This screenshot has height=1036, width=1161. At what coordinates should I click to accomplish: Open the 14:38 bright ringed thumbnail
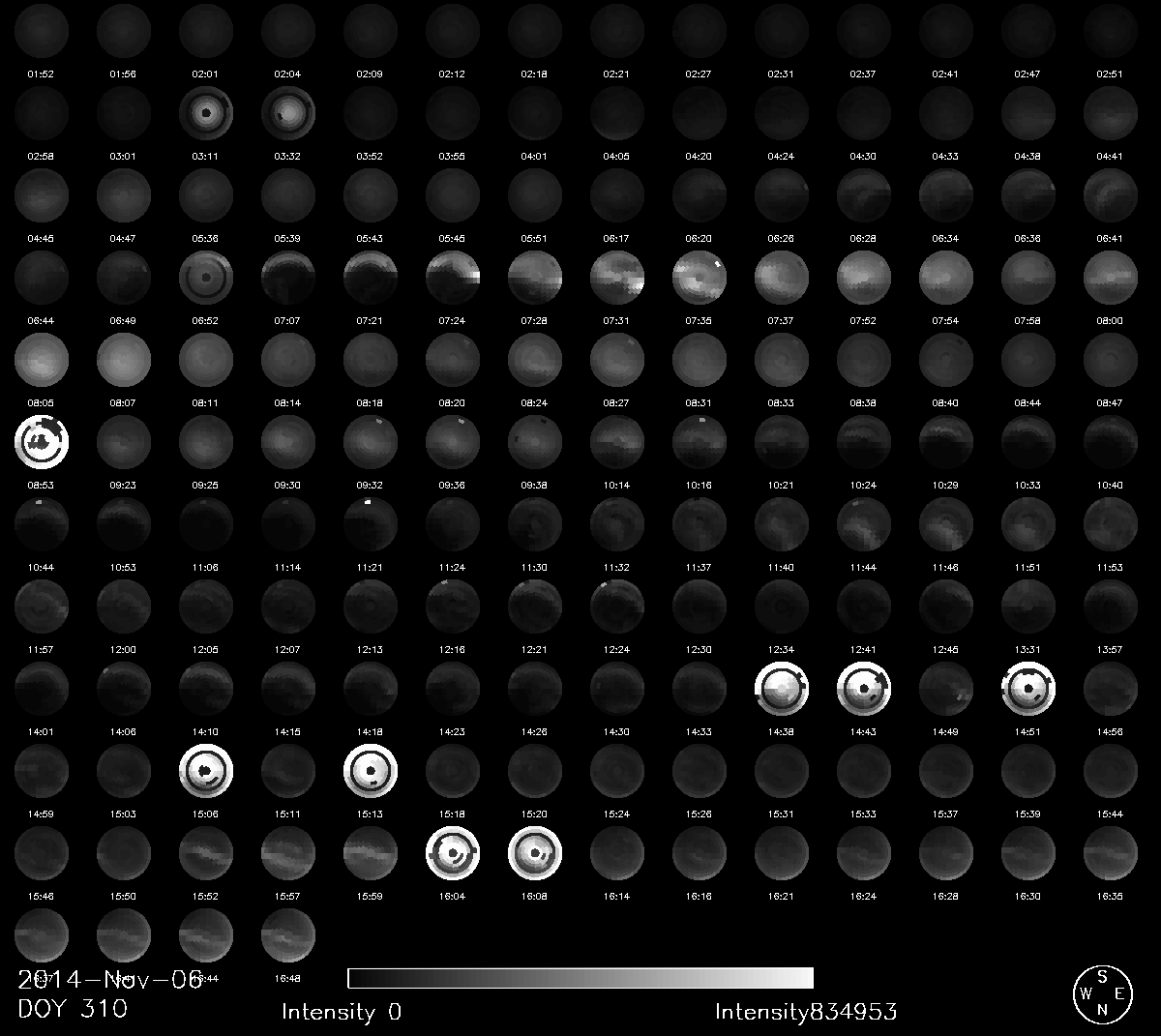(x=781, y=689)
